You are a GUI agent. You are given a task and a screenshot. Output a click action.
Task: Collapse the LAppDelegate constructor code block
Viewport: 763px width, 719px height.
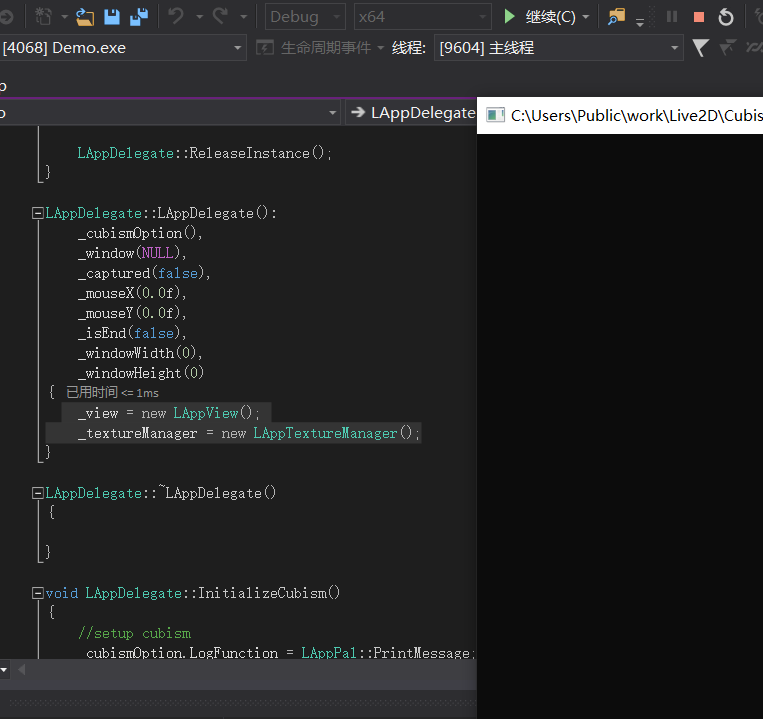point(38,213)
